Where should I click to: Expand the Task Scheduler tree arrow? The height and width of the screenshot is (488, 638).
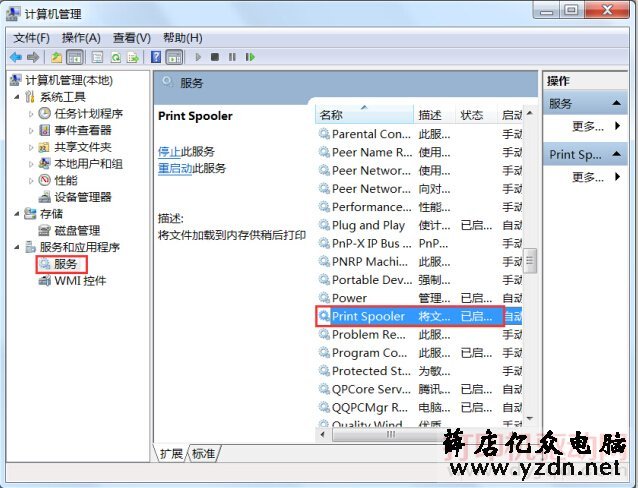31,114
